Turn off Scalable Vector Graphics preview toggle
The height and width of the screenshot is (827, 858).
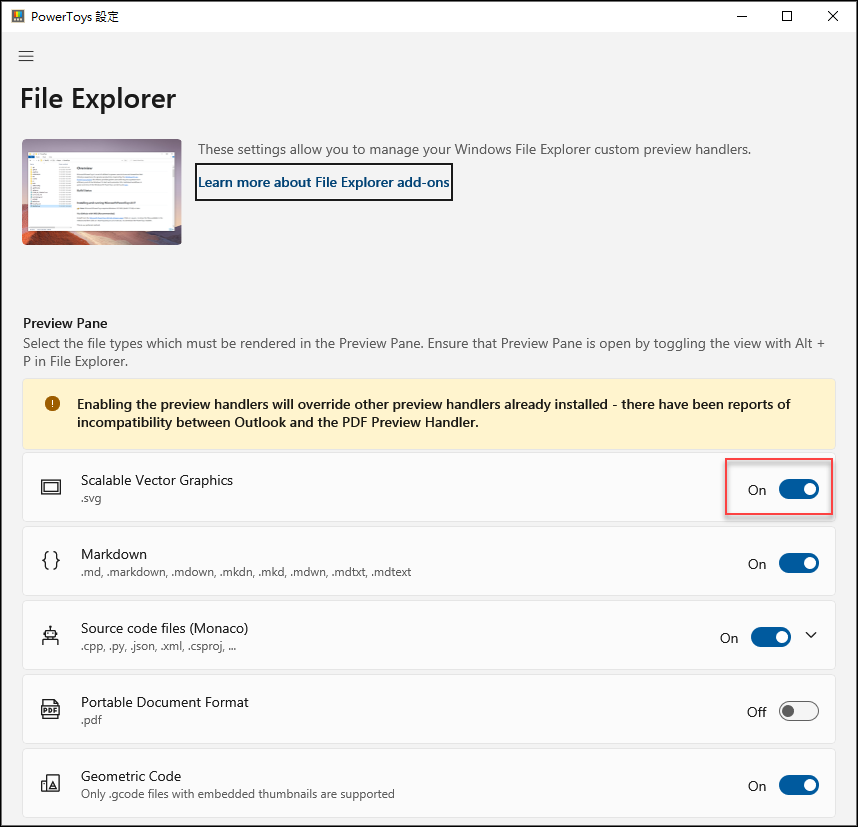click(x=798, y=489)
